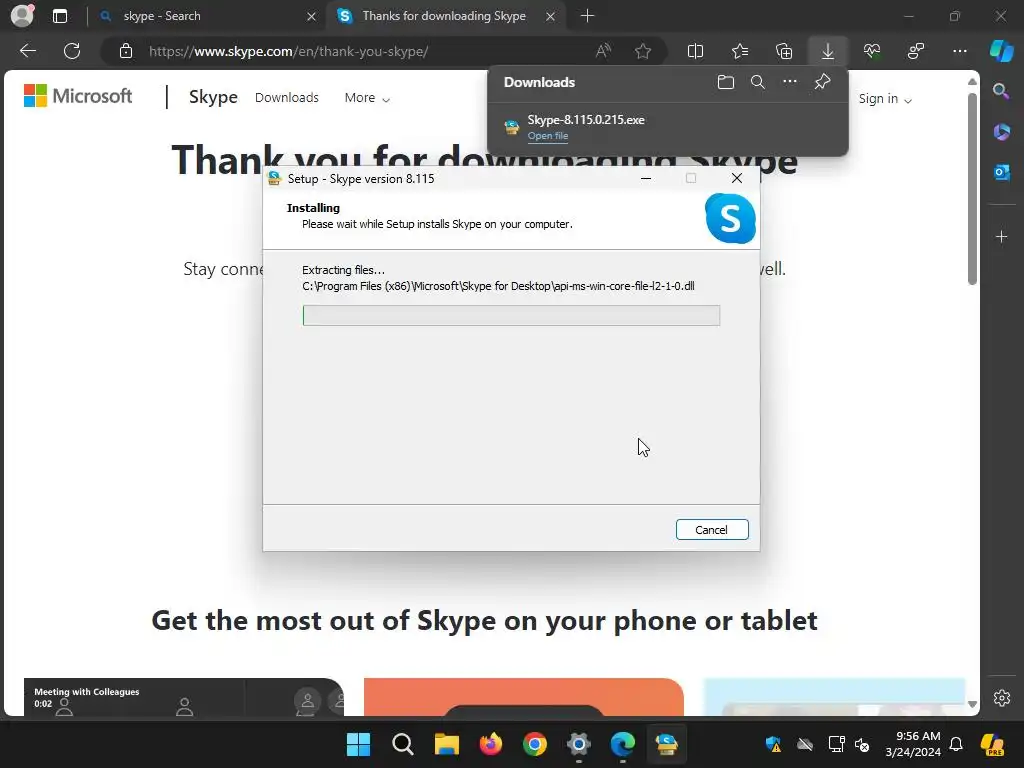Viewport: 1024px width, 768px height.
Task: Open Windows taskbar search
Action: [x=402, y=744]
